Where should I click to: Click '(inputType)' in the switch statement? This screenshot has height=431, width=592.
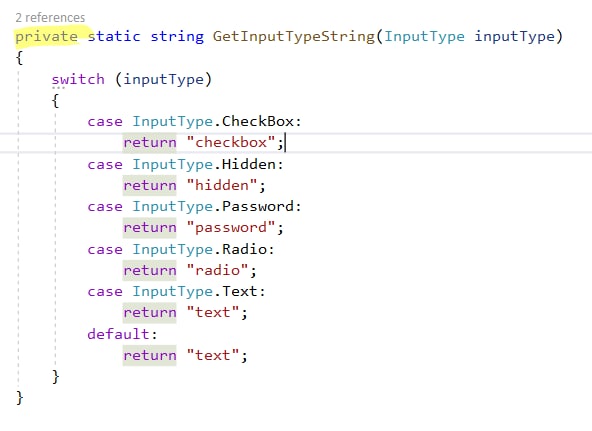[x=163, y=80]
